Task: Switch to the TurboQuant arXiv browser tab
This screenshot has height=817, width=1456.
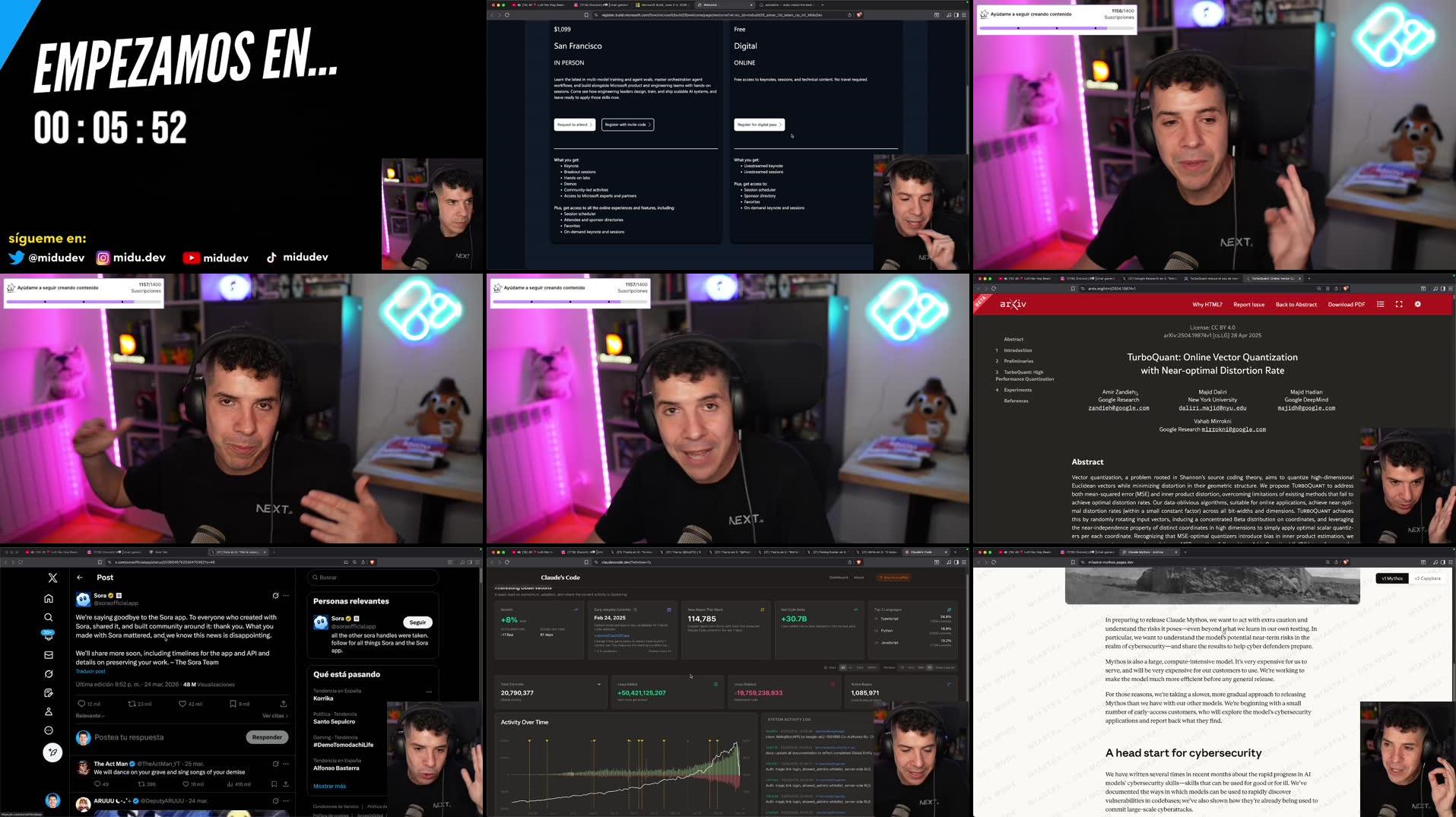Action: [1274, 279]
